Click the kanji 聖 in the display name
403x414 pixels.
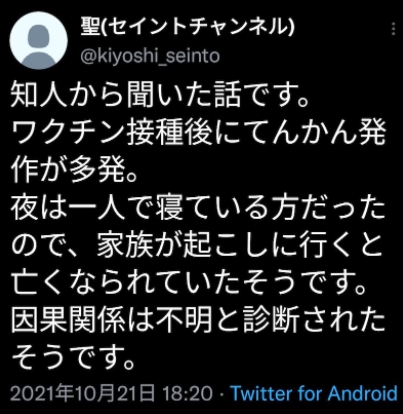click(x=90, y=25)
